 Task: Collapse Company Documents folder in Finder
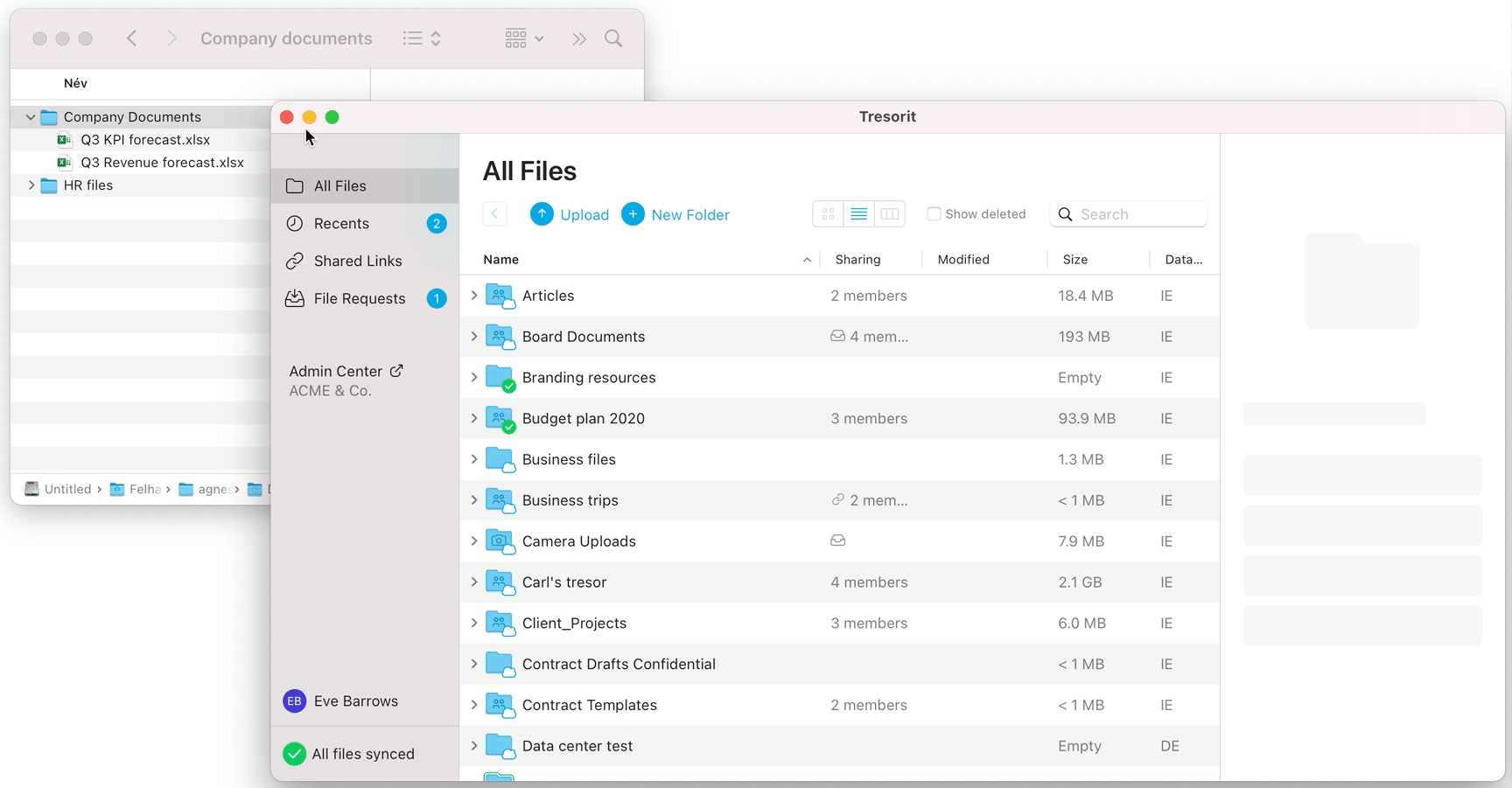coord(31,117)
